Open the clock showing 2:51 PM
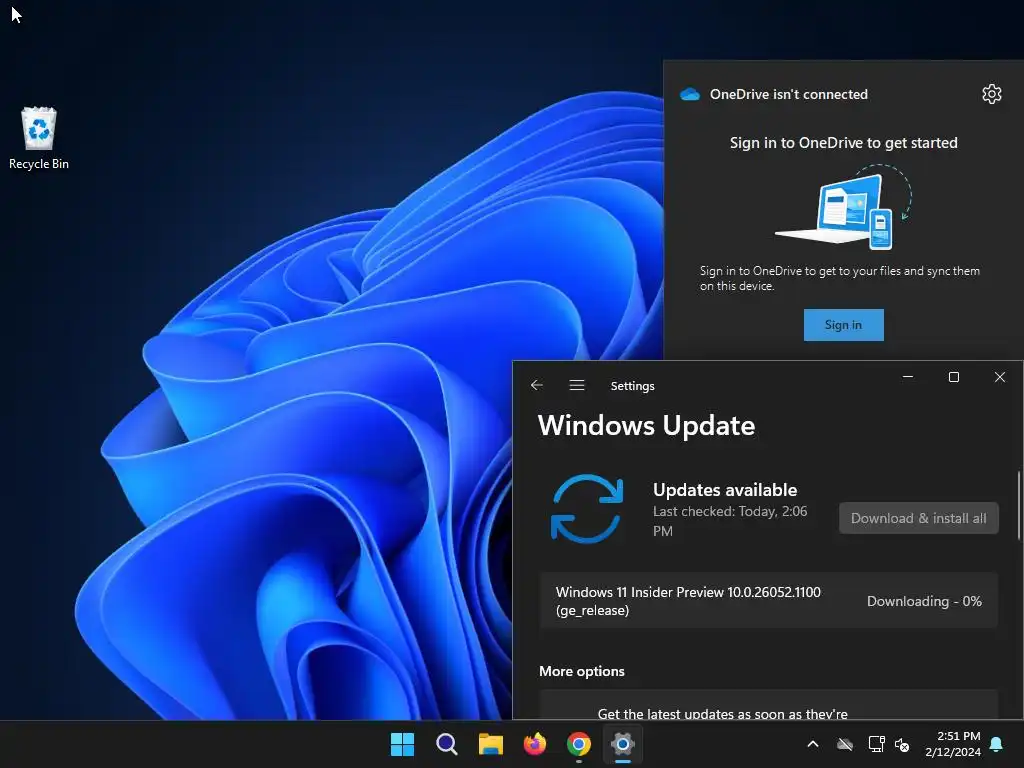1024x768 pixels. (953, 744)
